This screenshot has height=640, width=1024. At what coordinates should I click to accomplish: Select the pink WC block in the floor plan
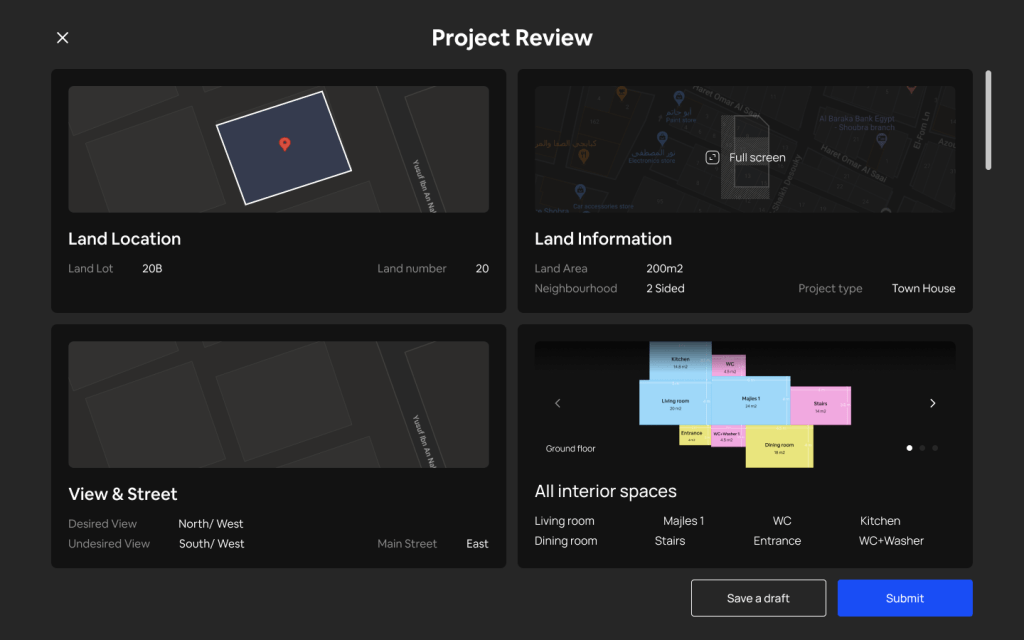coord(729,366)
